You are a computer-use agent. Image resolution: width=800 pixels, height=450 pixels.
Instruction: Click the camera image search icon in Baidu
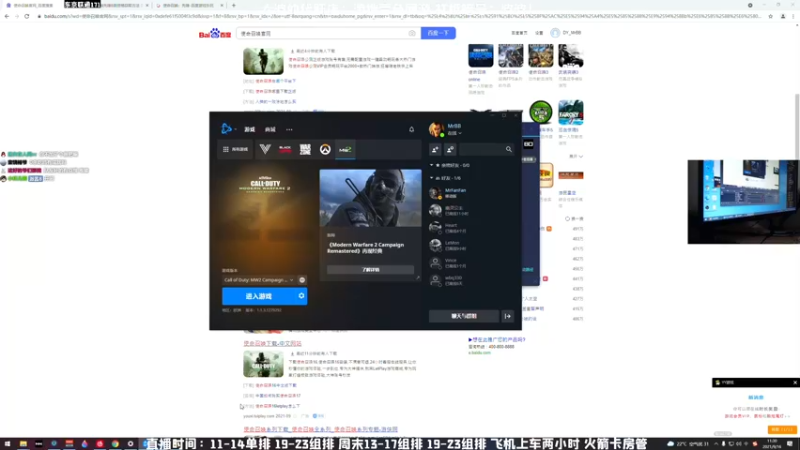point(412,33)
